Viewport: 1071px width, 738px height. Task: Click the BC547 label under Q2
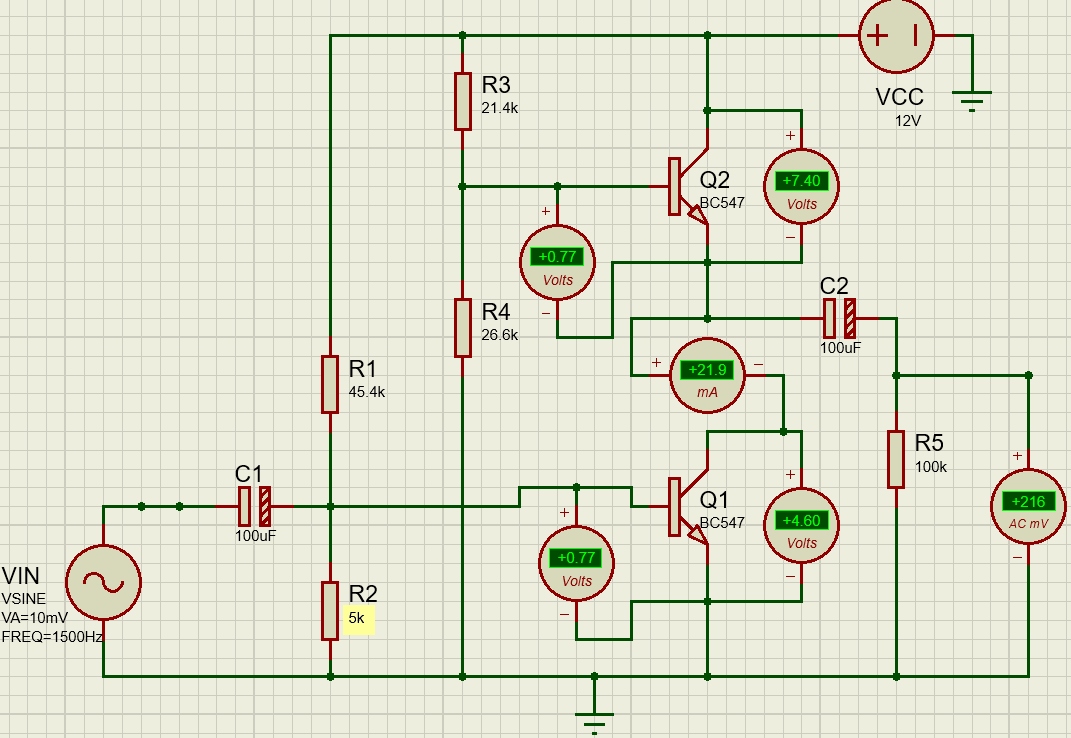pos(722,203)
